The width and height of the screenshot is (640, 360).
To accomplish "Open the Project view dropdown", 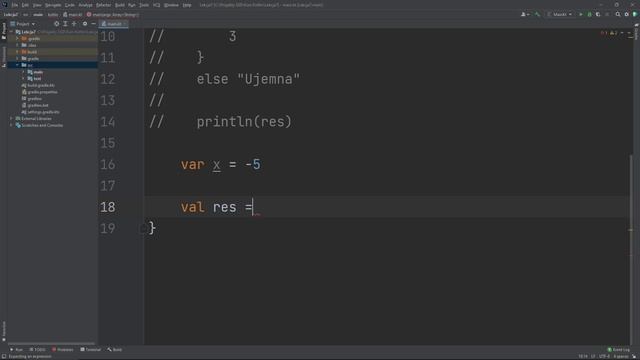I will coord(23,24).
